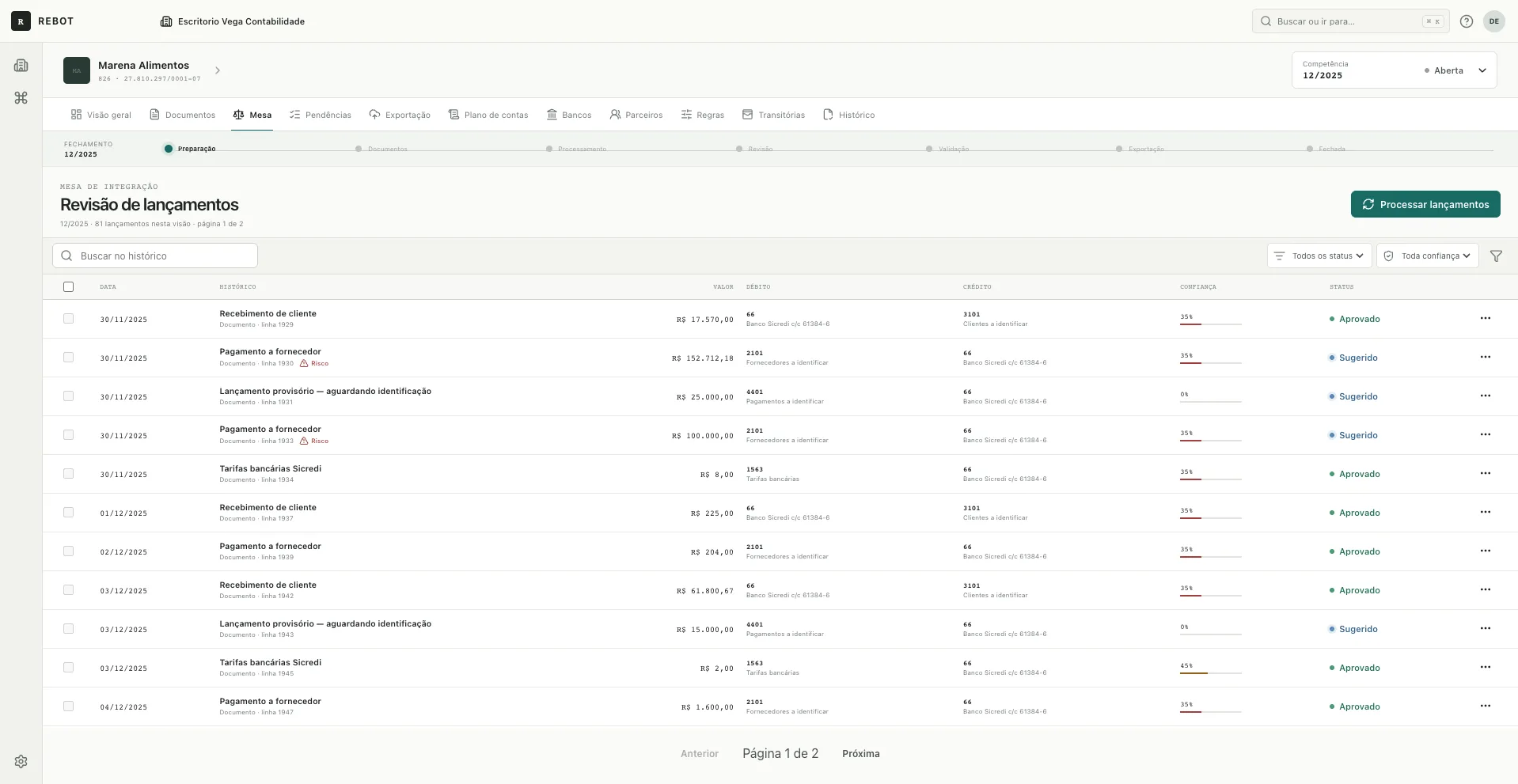Check the row for linha 1934
This screenshot has width=1518, height=784.
69,473
